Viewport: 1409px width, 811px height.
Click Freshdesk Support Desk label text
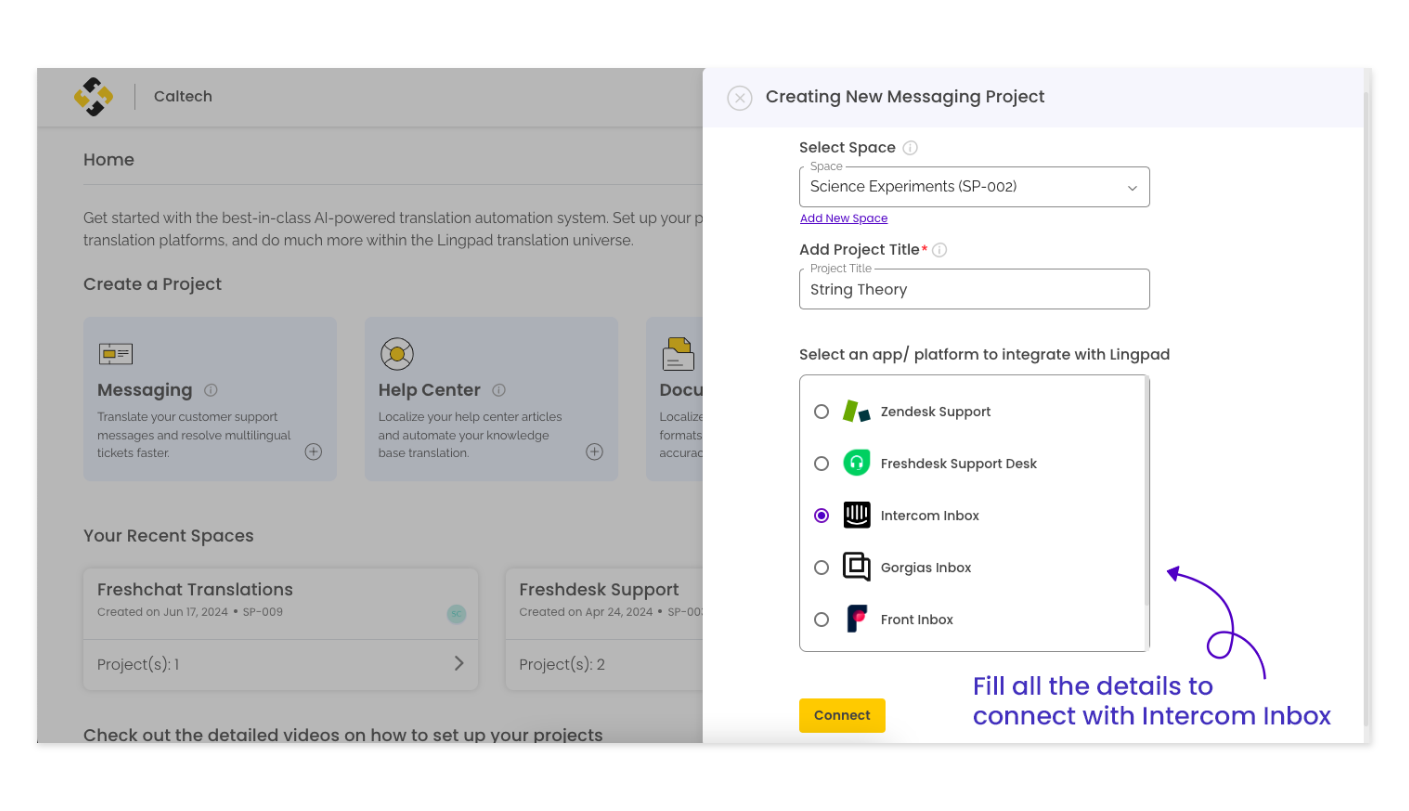tap(959, 464)
